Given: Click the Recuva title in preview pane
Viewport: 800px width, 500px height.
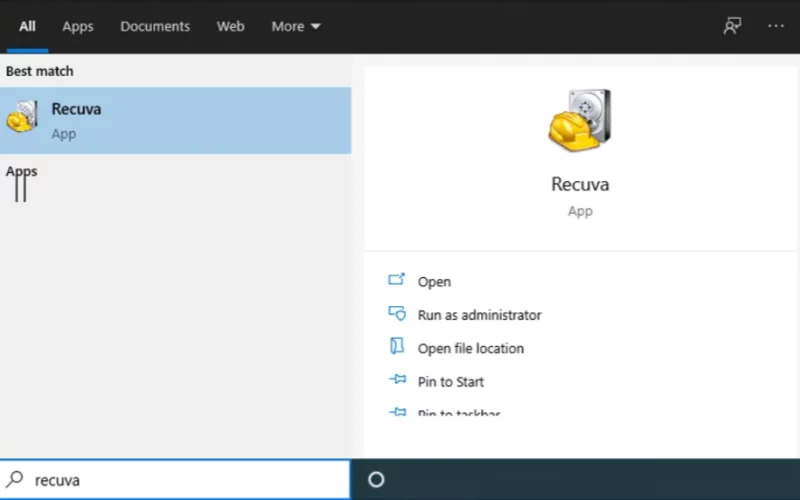Looking at the screenshot, I should (580, 184).
